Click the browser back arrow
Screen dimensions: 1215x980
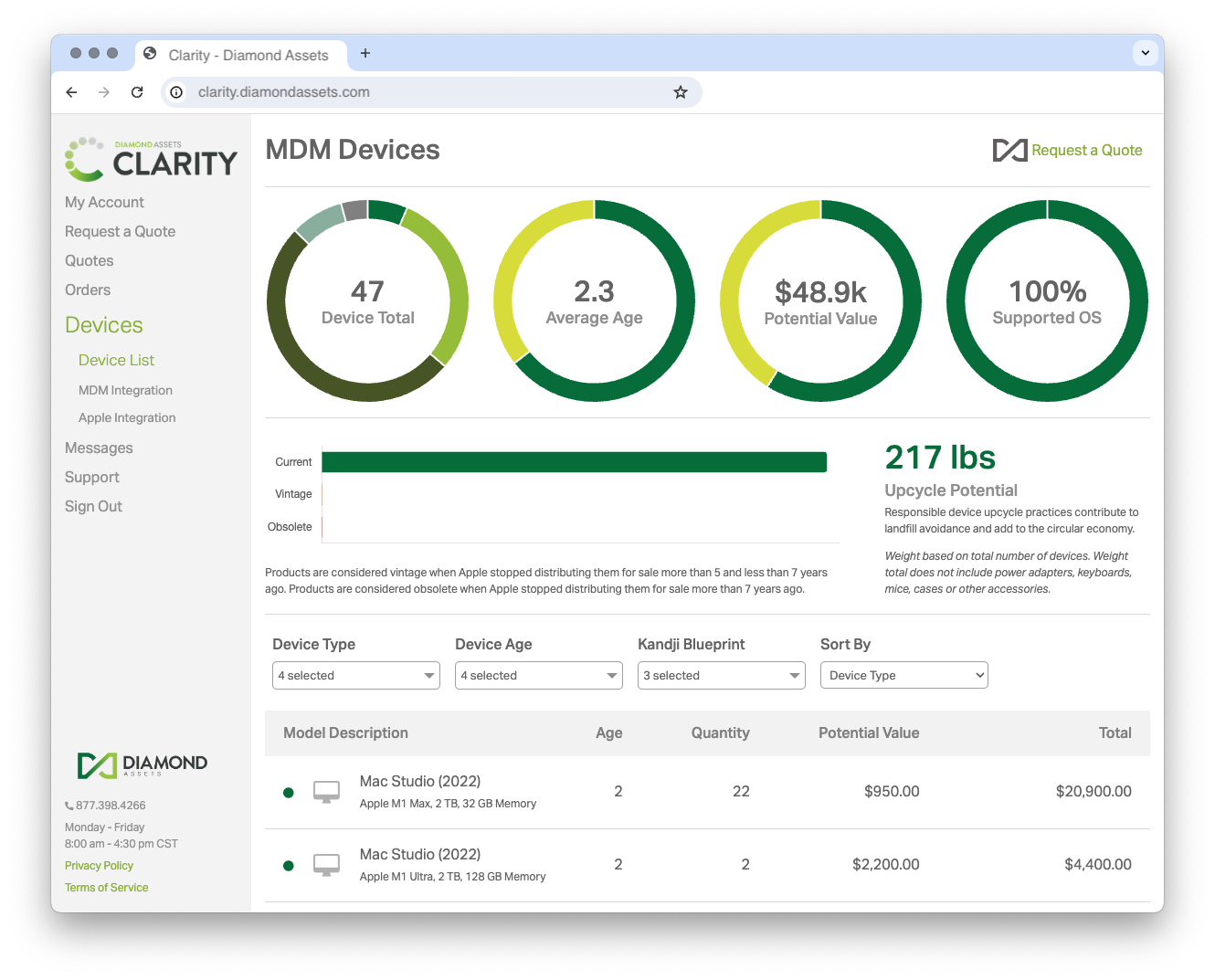(x=72, y=92)
